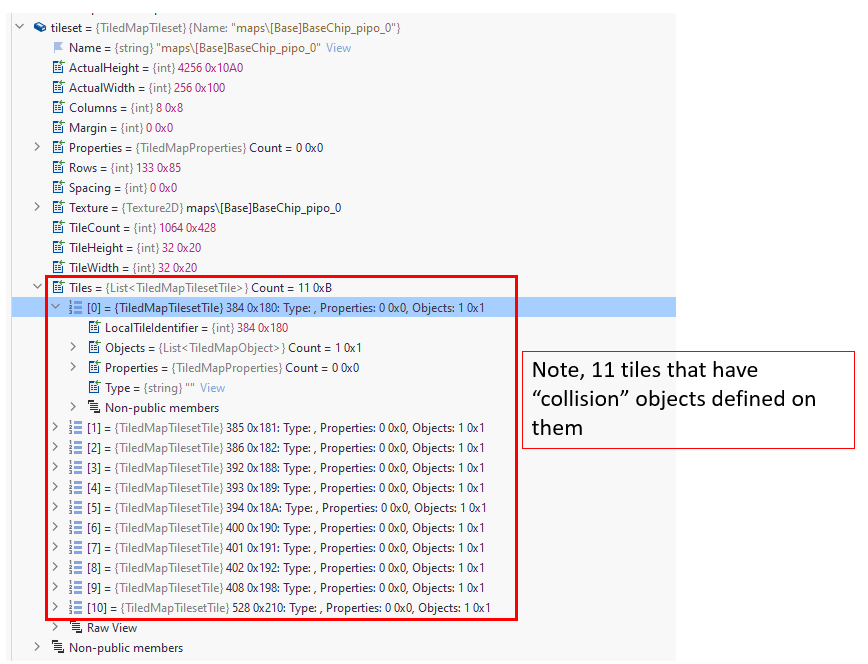
Task: Click the property icon beside TileCount
Action: pyautogui.click(x=58, y=227)
